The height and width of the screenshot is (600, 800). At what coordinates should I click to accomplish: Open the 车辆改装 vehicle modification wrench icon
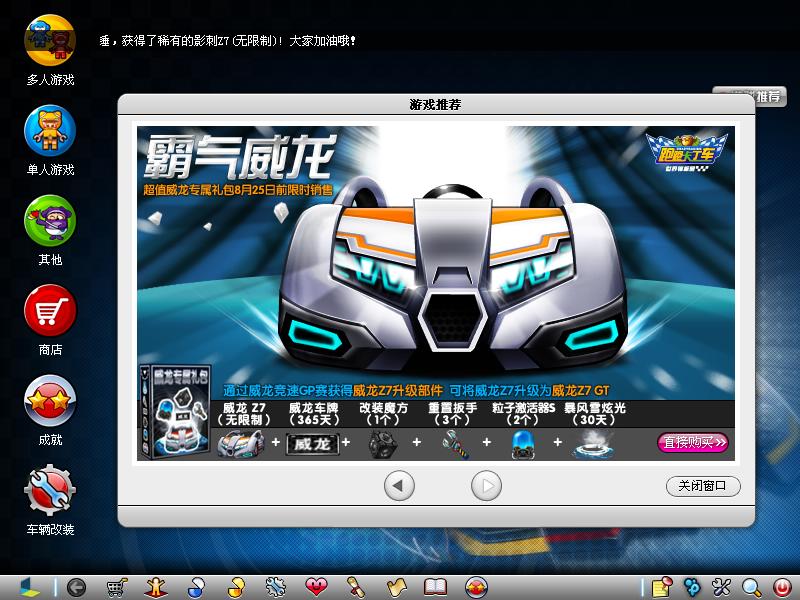point(50,490)
